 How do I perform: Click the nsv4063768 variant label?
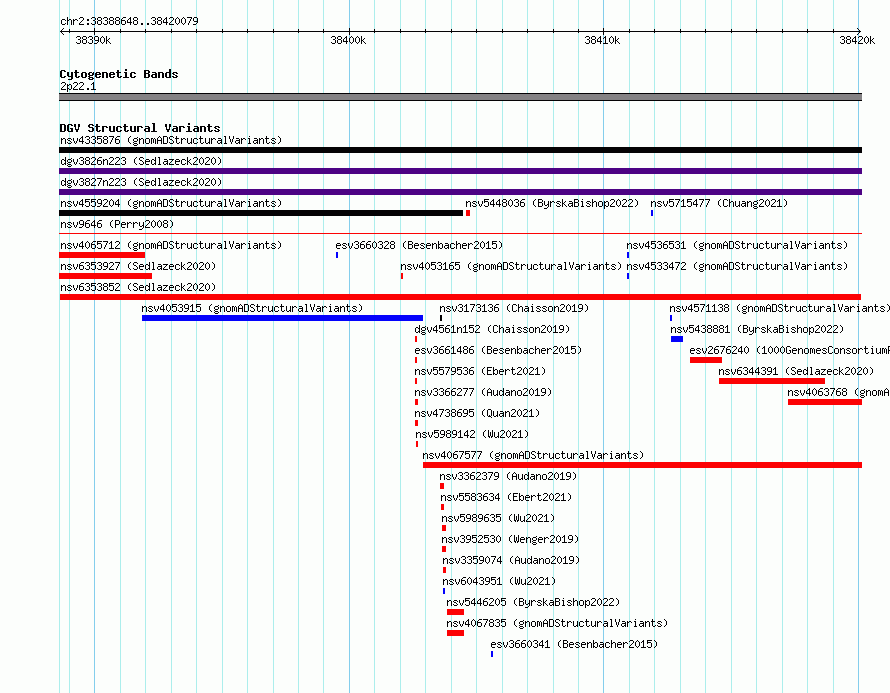point(838,392)
